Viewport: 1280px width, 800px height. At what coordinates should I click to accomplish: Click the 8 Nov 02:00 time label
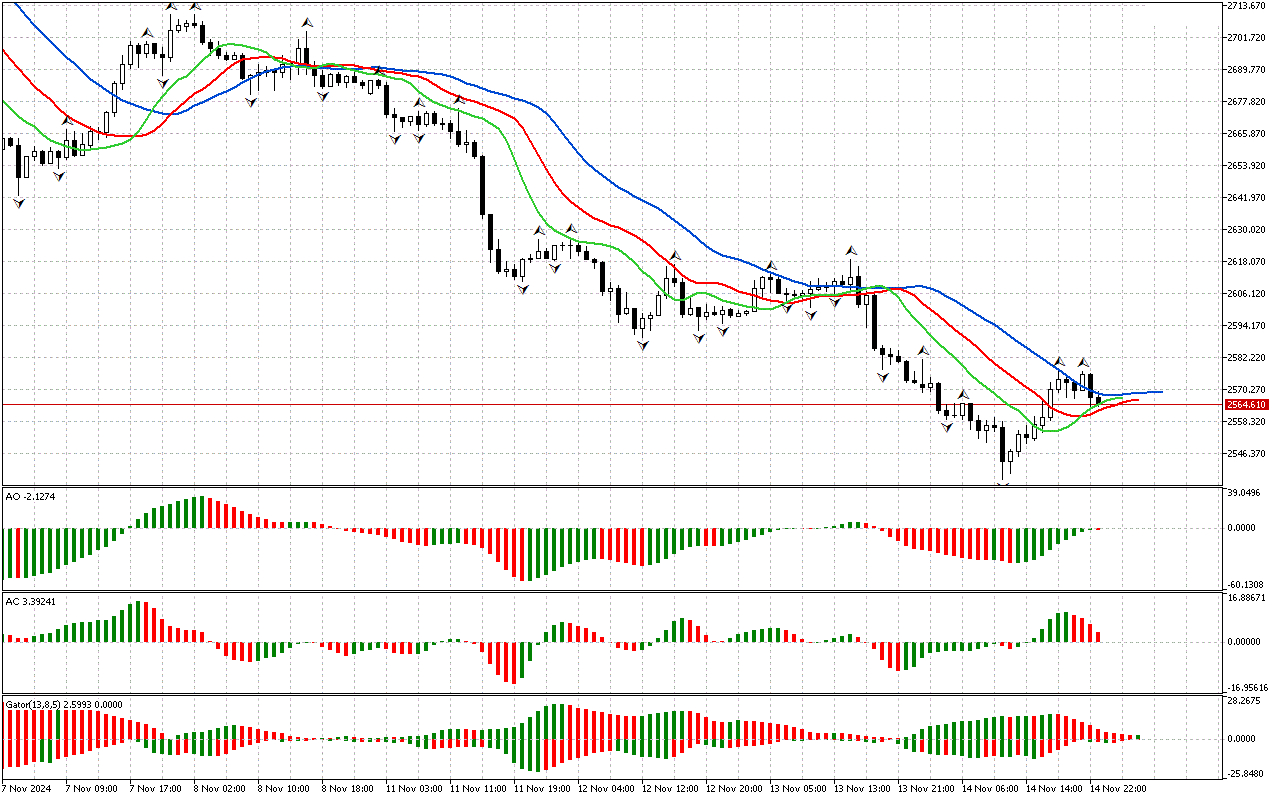pyautogui.click(x=221, y=789)
